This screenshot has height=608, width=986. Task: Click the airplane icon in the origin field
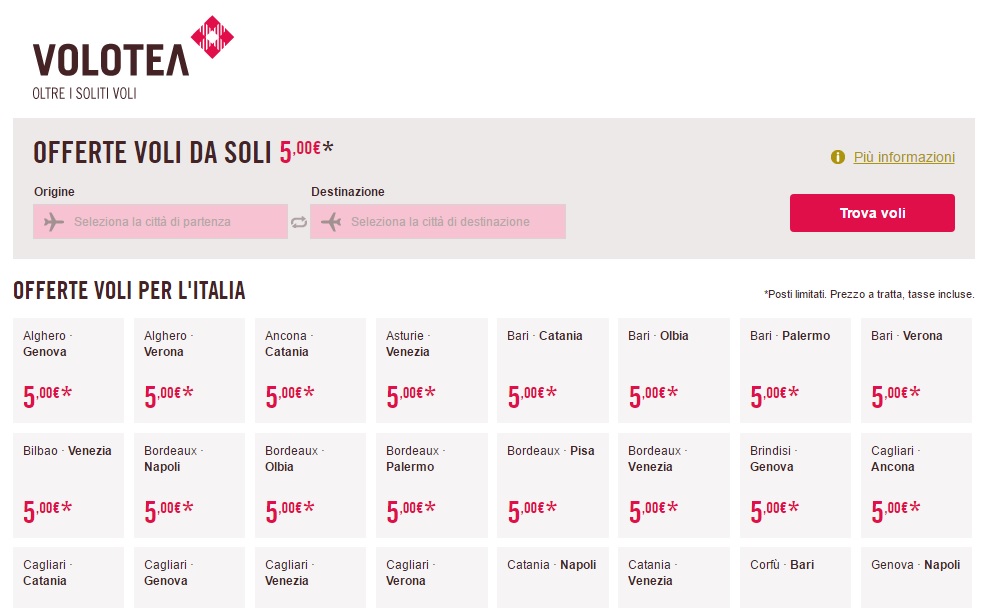tap(54, 222)
